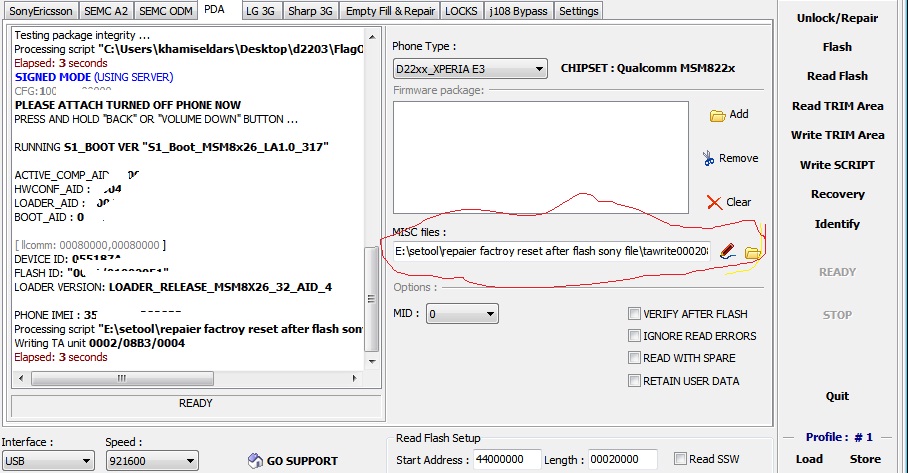
Task: Click the Length input field
Action: coord(623,460)
